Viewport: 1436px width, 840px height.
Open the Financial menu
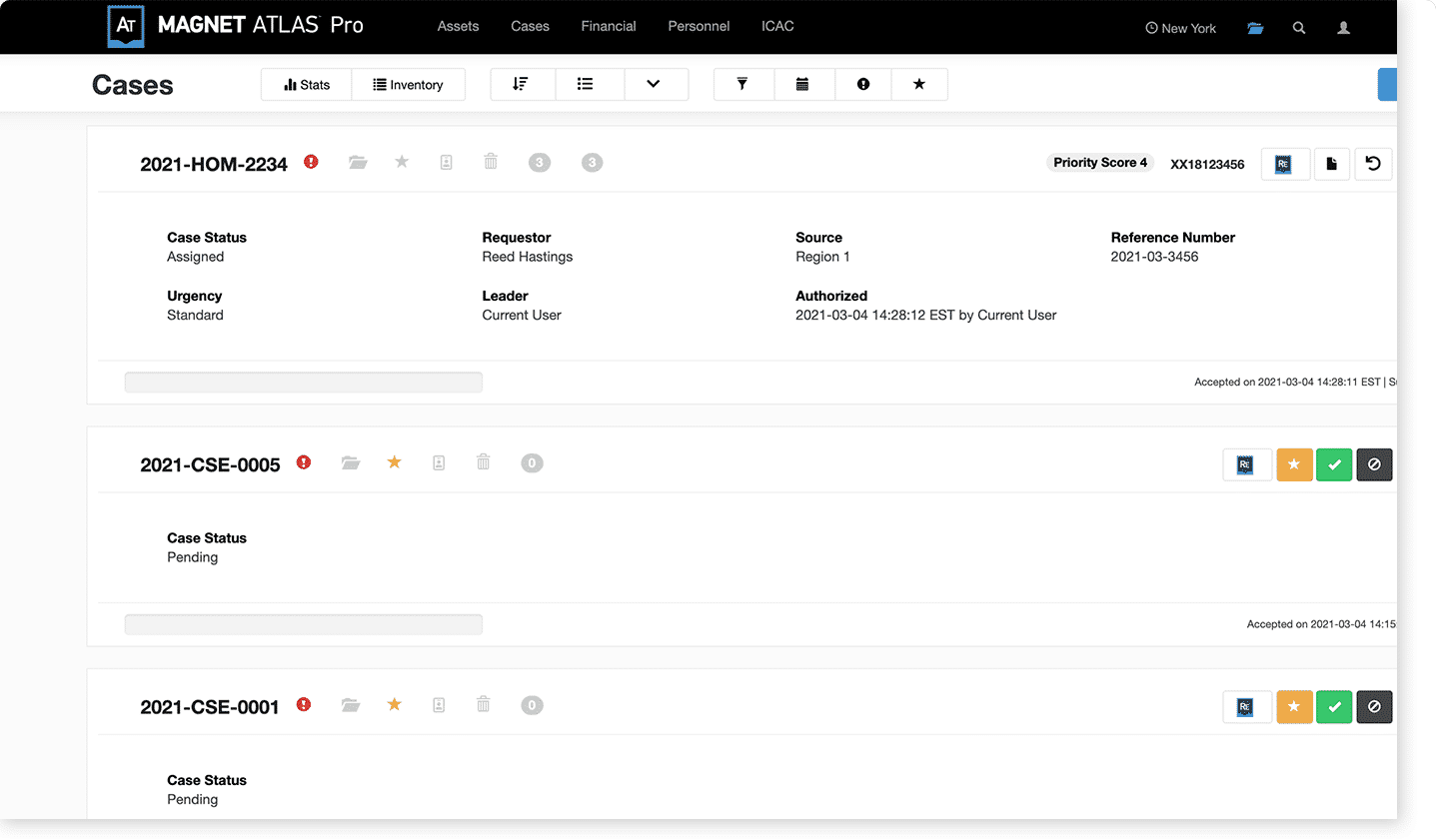[x=609, y=26]
